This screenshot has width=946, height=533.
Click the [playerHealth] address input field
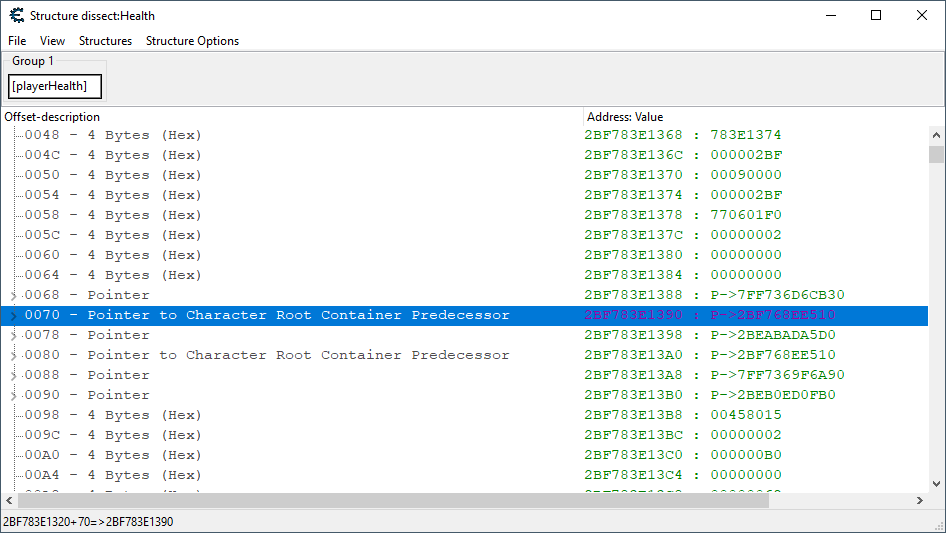55,87
